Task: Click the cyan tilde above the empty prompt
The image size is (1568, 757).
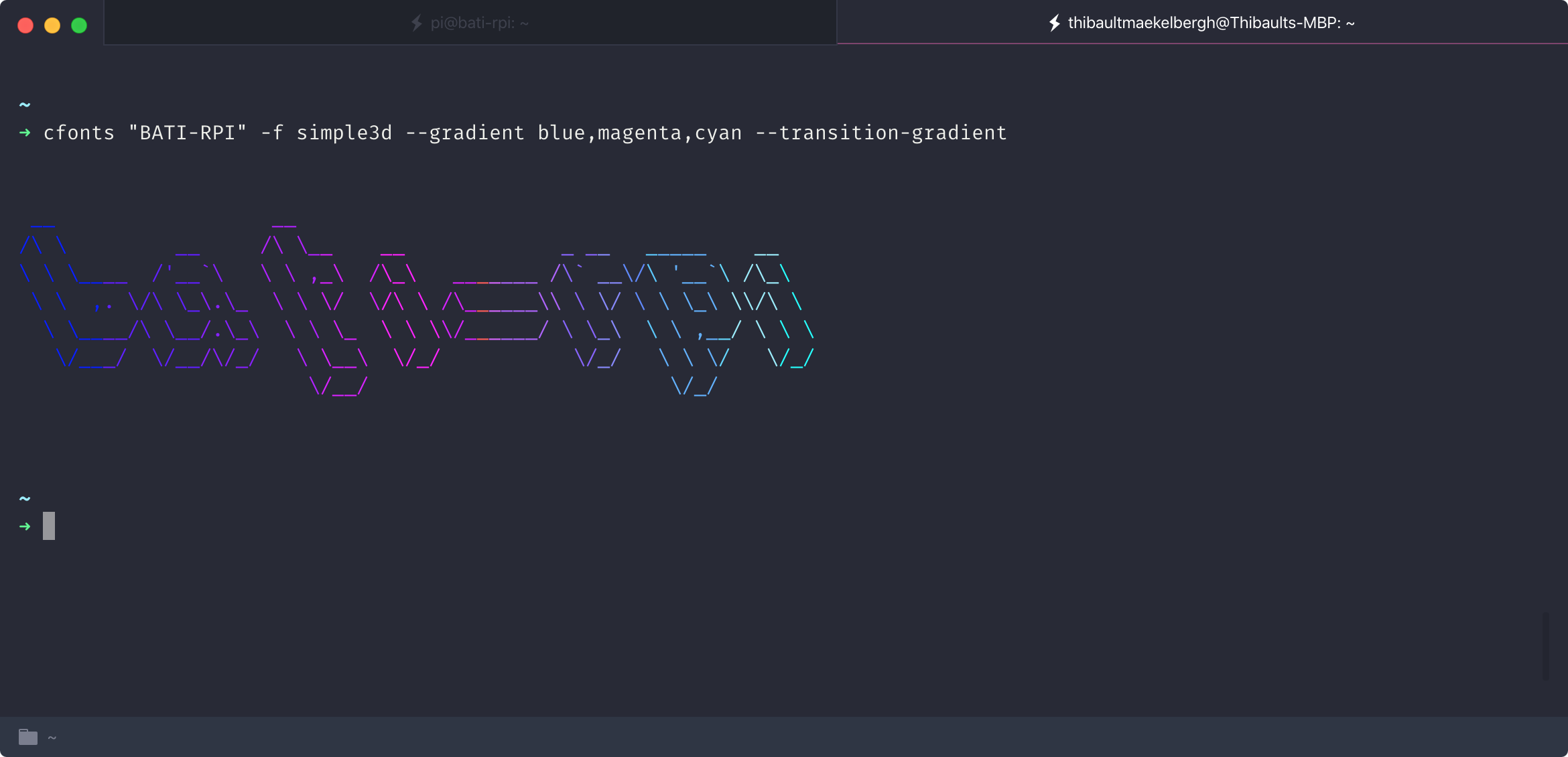Action: point(25,498)
